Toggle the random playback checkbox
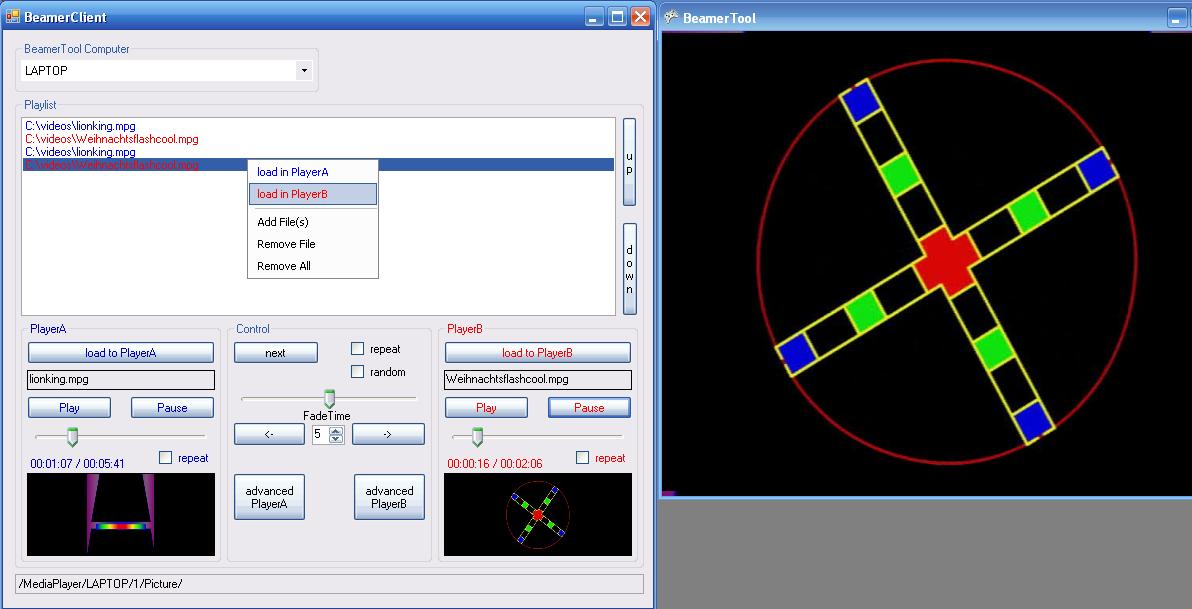Image resolution: width=1192 pixels, height=609 pixels. pos(358,372)
